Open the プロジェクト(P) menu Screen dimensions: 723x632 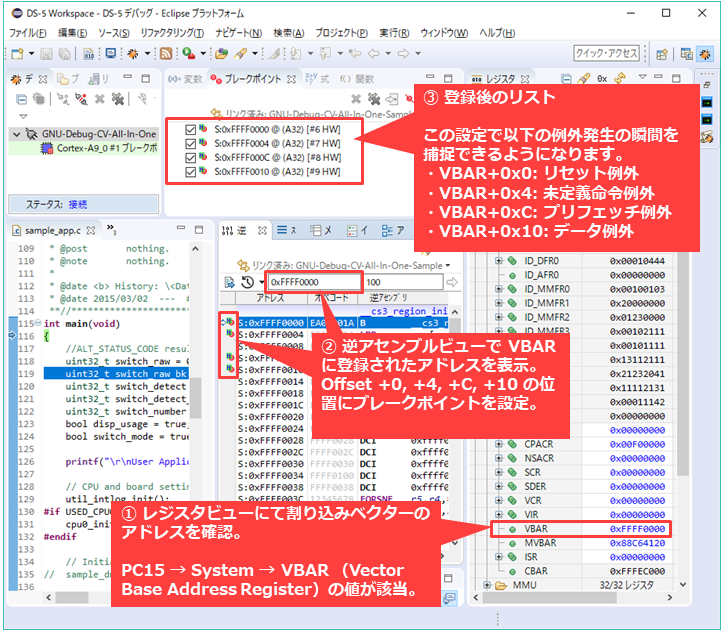[x=342, y=33]
